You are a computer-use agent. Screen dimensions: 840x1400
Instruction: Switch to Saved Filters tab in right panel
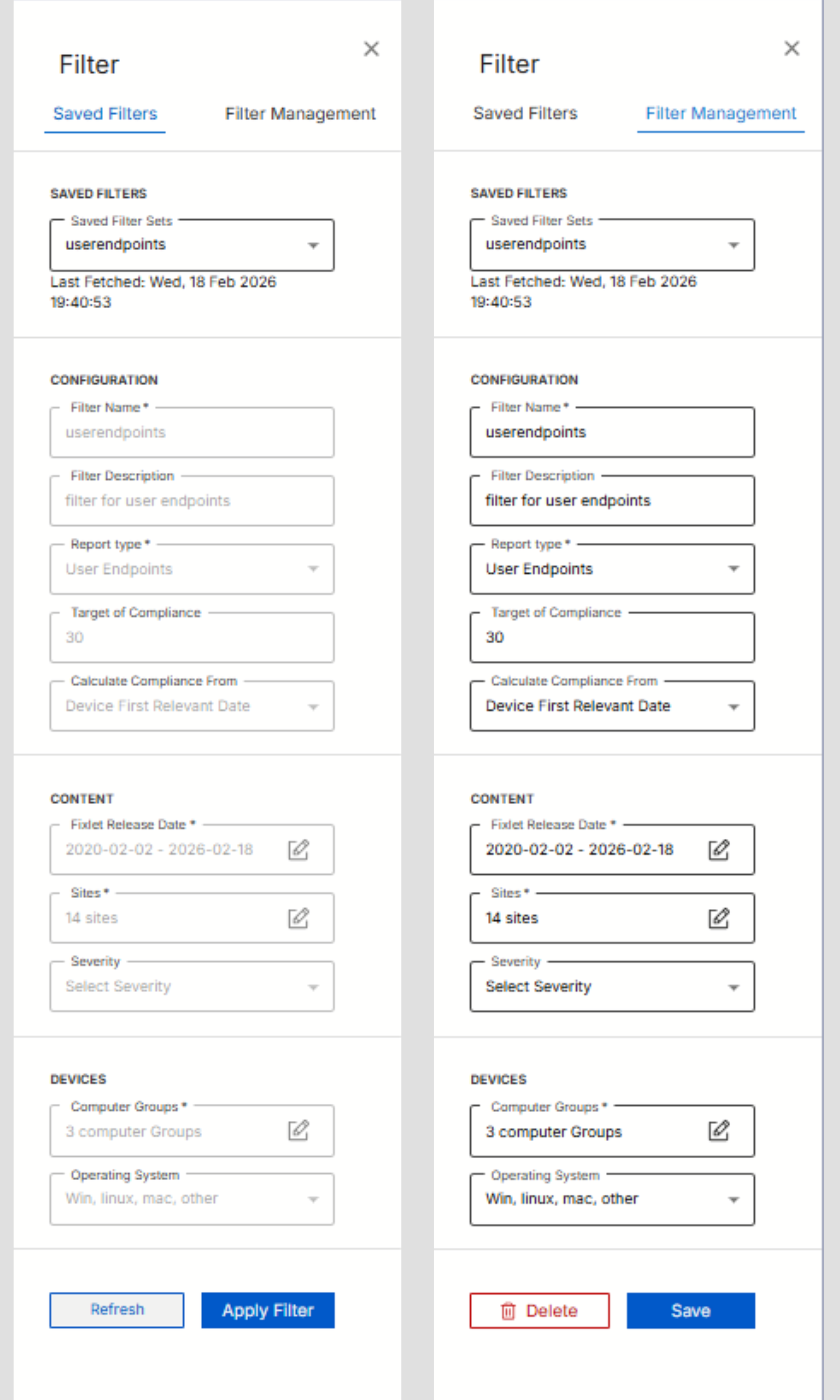(x=525, y=113)
